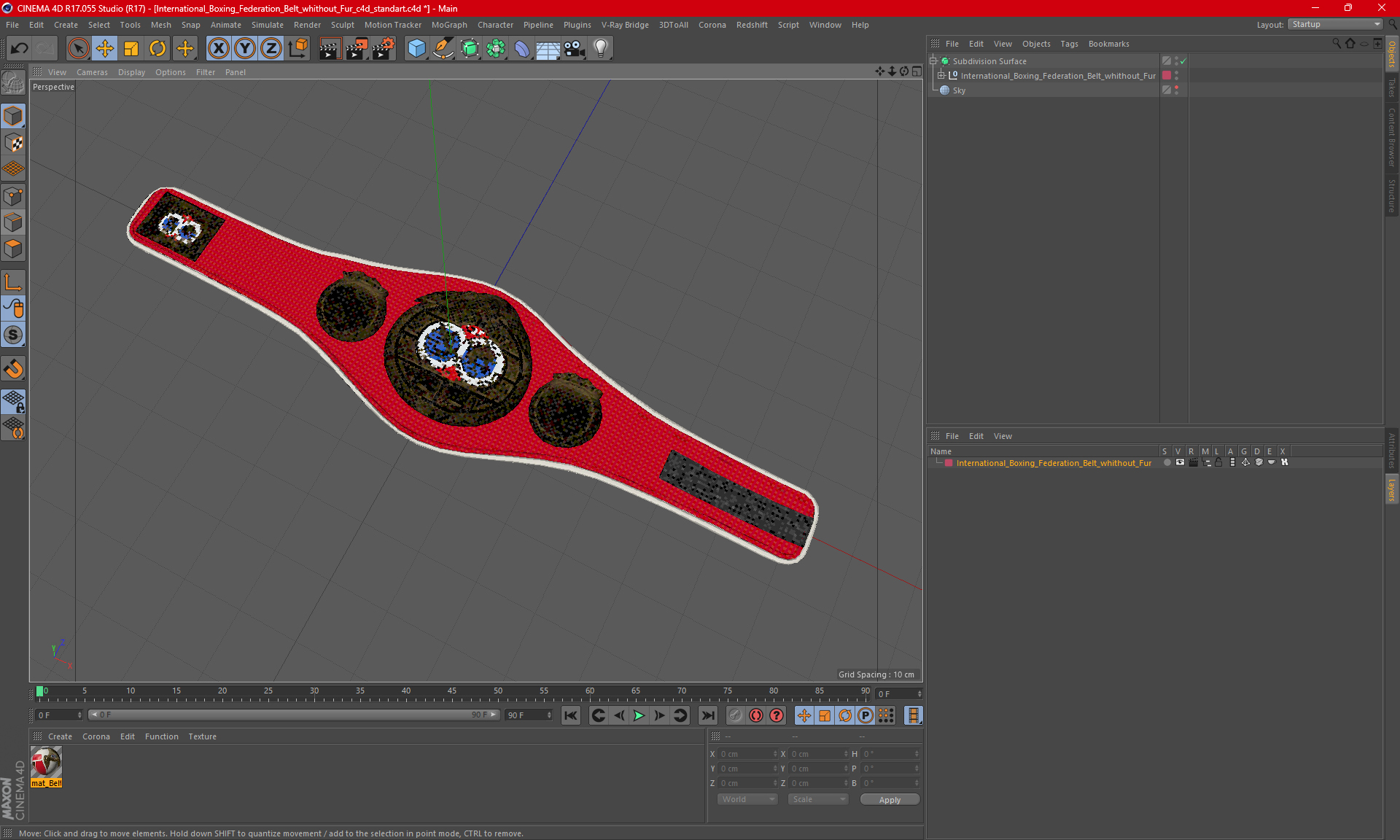The image size is (1400, 840).
Task: Open the Array/MoGraph flower icon
Action: pos(496,48)
